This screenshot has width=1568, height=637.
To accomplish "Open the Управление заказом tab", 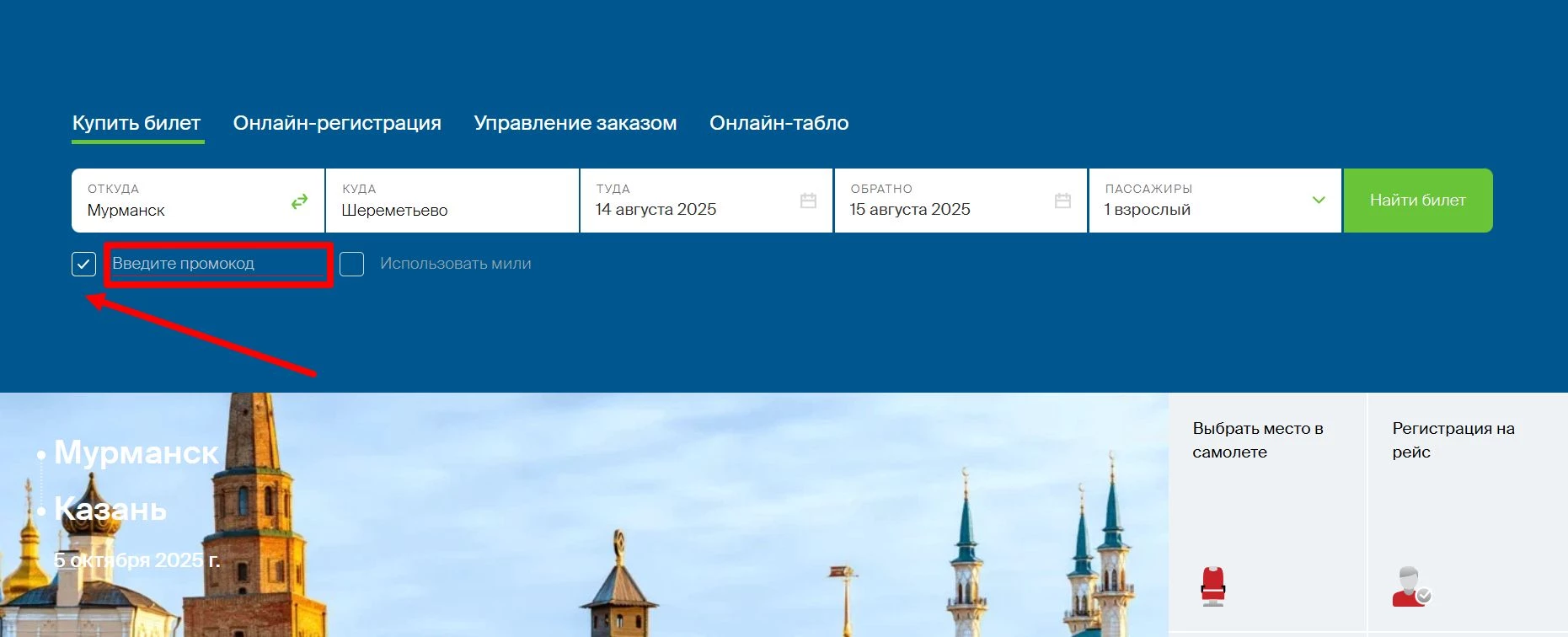I will pos(575,123).
